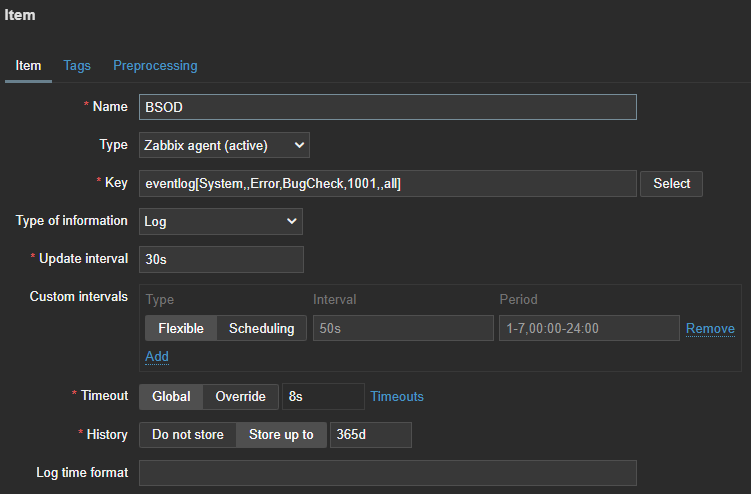
Task: Click the Update interval field
Action: coord(220,259)
